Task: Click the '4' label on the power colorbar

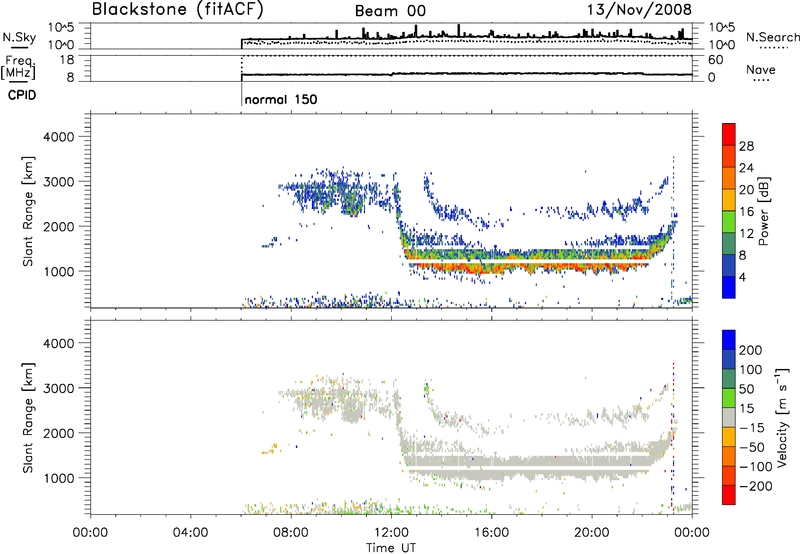Action: pyautogui.click(x=742, y=278)
